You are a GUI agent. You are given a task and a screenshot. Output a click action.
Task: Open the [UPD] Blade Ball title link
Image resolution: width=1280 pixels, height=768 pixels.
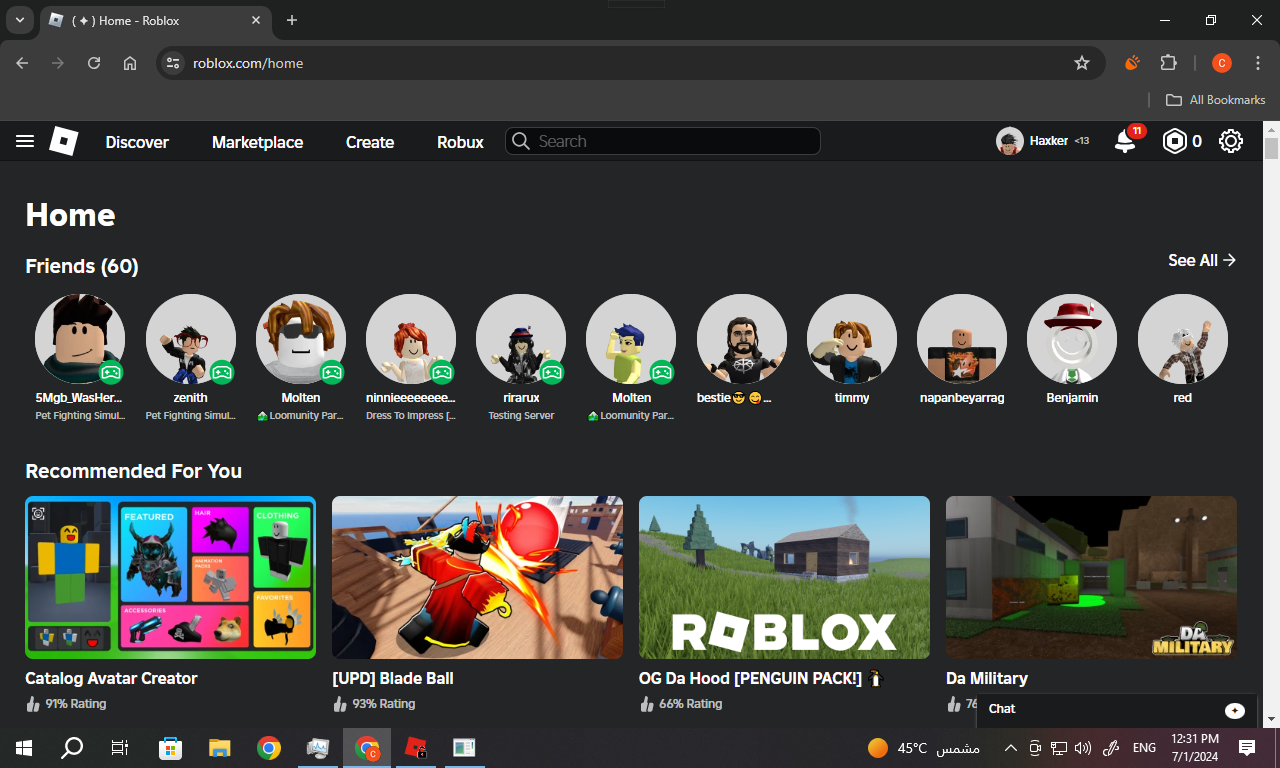(393, 678)
